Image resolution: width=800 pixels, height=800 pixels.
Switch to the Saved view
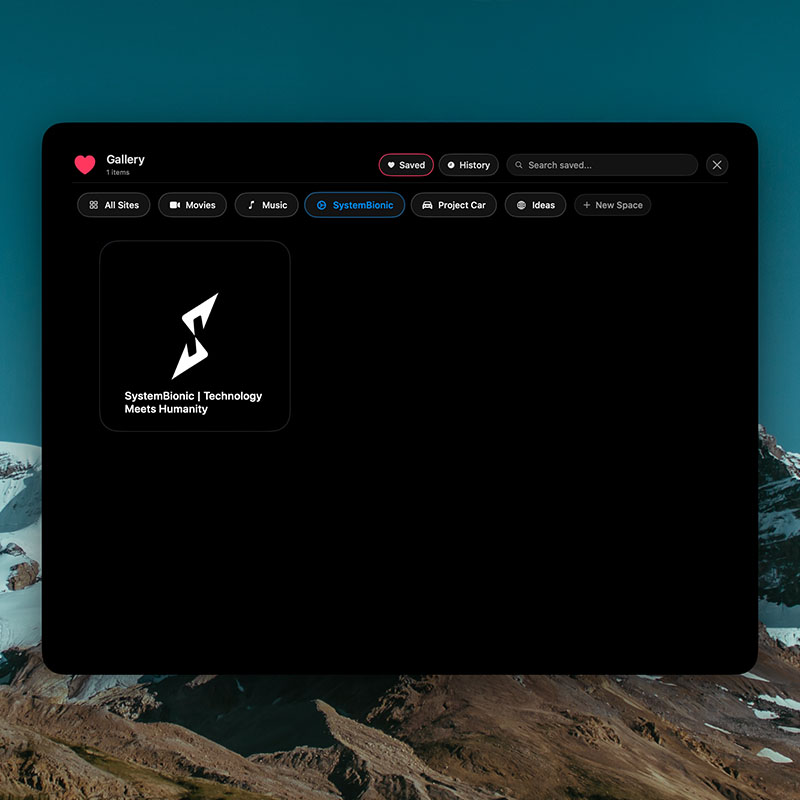pyautogui.click(x=406, y=165)
